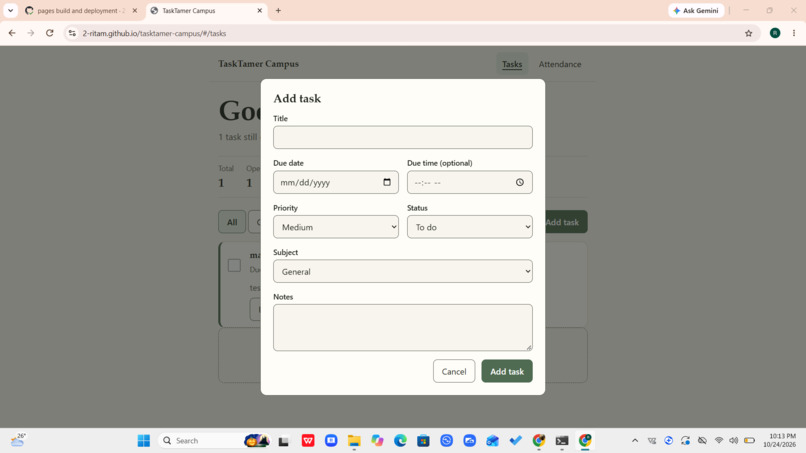The height and width of the screenshot is (453, 806).
Task: Focus the Notes textarea
Action: (x=402, y=328)
